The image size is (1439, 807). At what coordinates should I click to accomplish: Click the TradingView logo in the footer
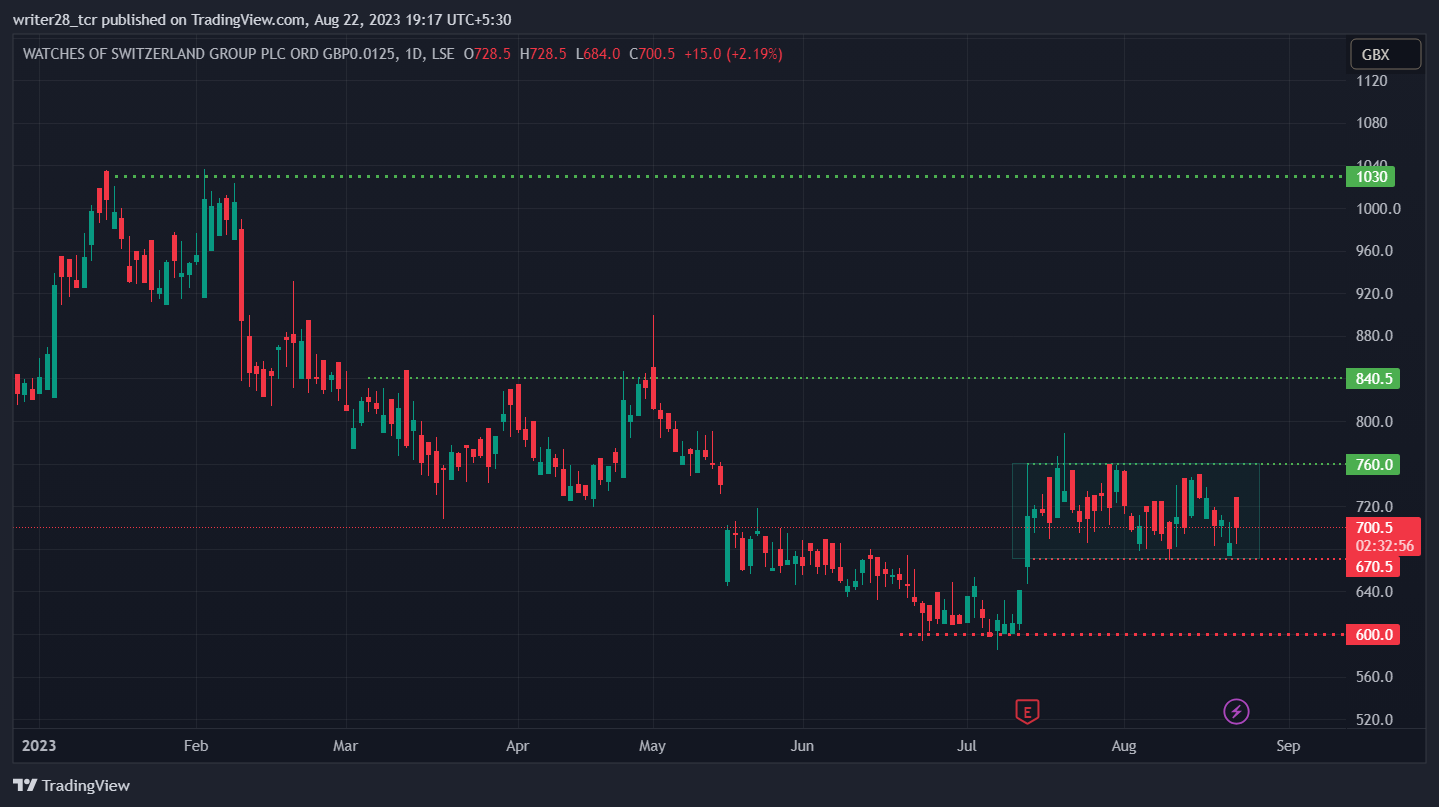point(71,785)
